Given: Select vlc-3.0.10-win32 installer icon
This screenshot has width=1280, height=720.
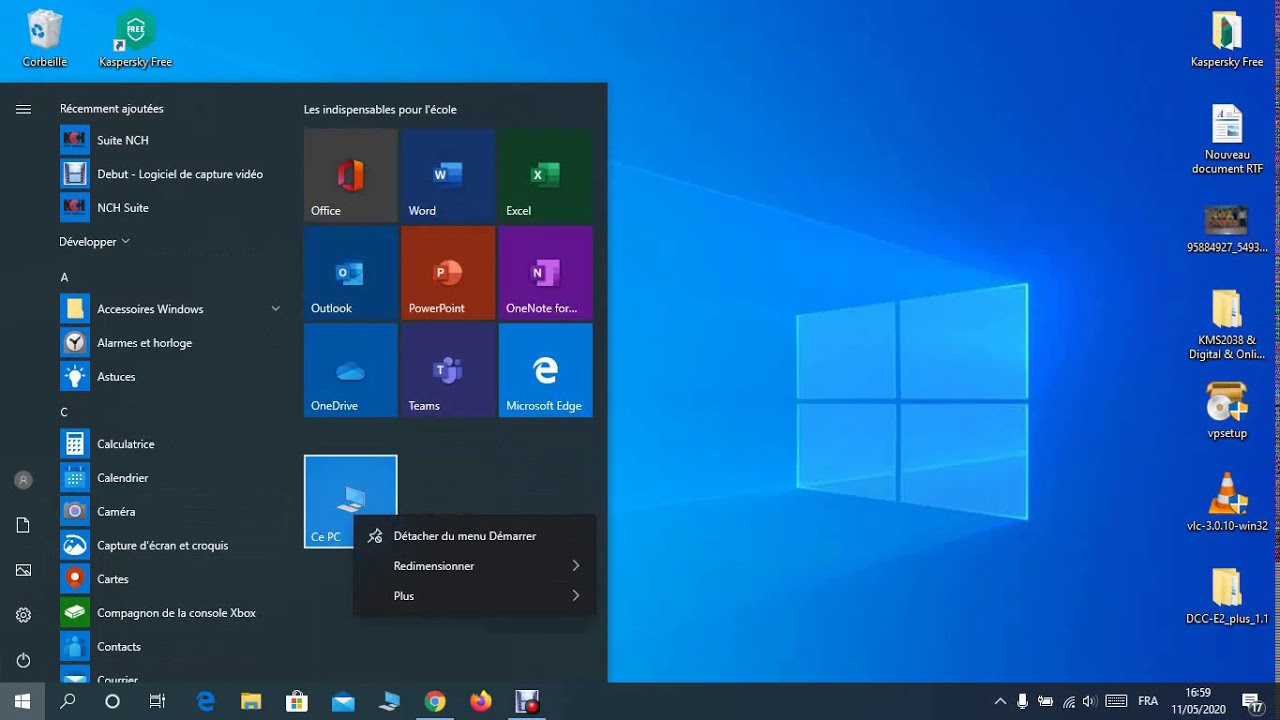Looking at the screenshot, I should 1227,502.
